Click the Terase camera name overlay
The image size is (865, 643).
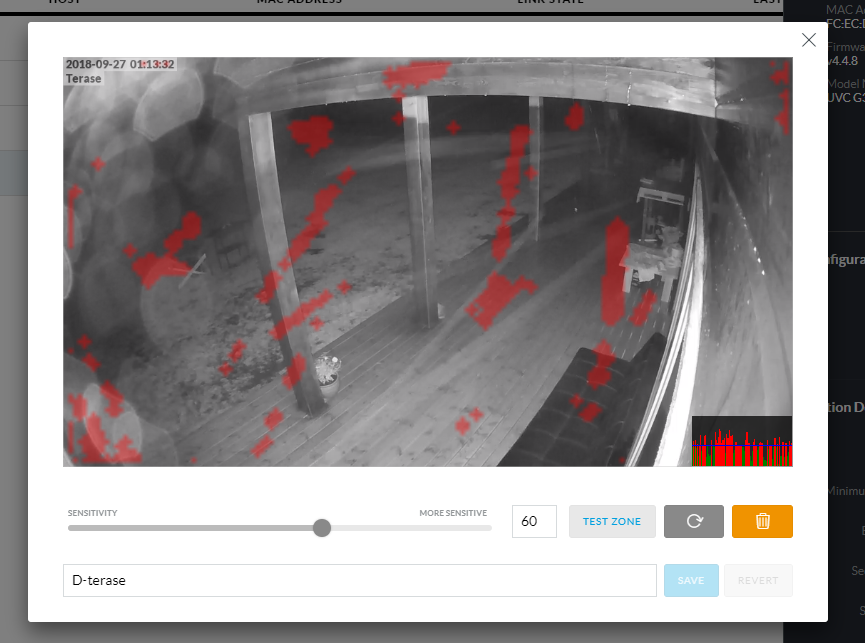84,78
